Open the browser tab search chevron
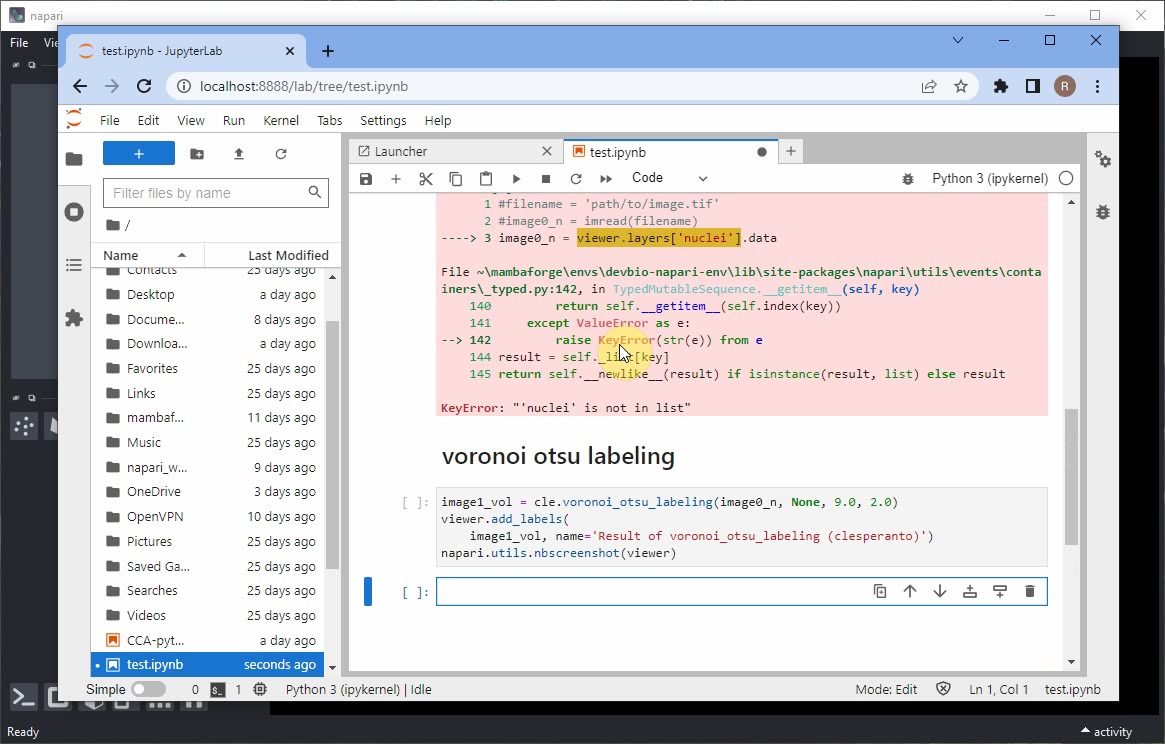 (958, 41)
